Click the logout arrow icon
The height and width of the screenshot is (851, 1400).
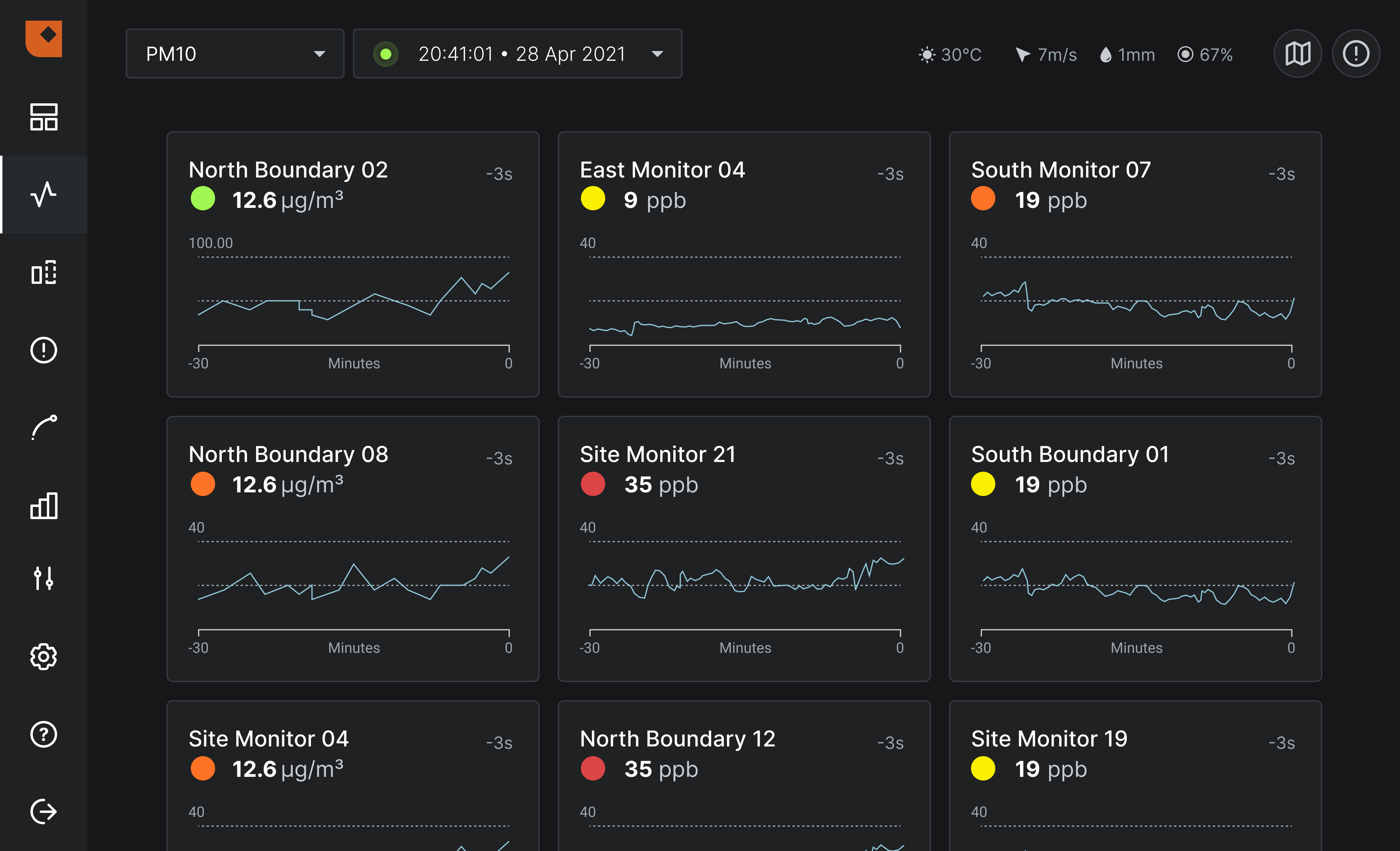[x=44, y=811]
